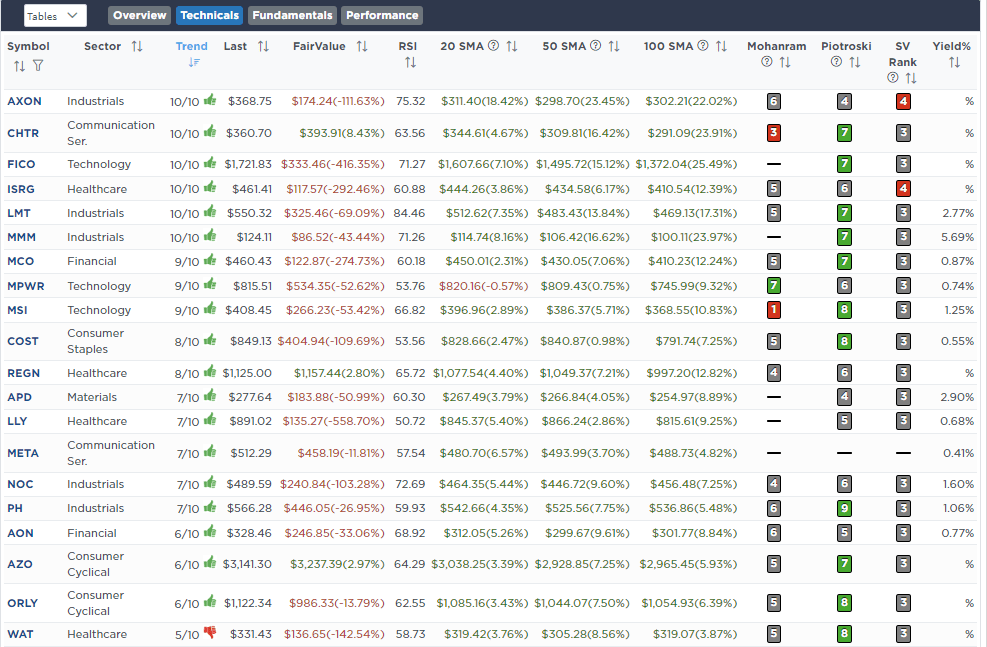Viewport: 987px width, 647px height.
Task: Show 20 SMA help tooltip icon
Action: (x=494, y=45)
